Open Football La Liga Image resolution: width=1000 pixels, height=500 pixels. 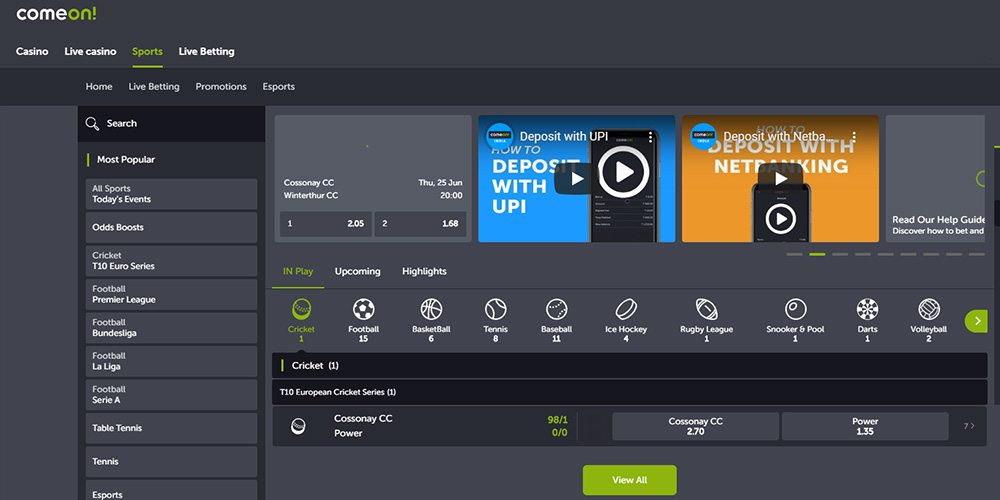tap(171, 361)
